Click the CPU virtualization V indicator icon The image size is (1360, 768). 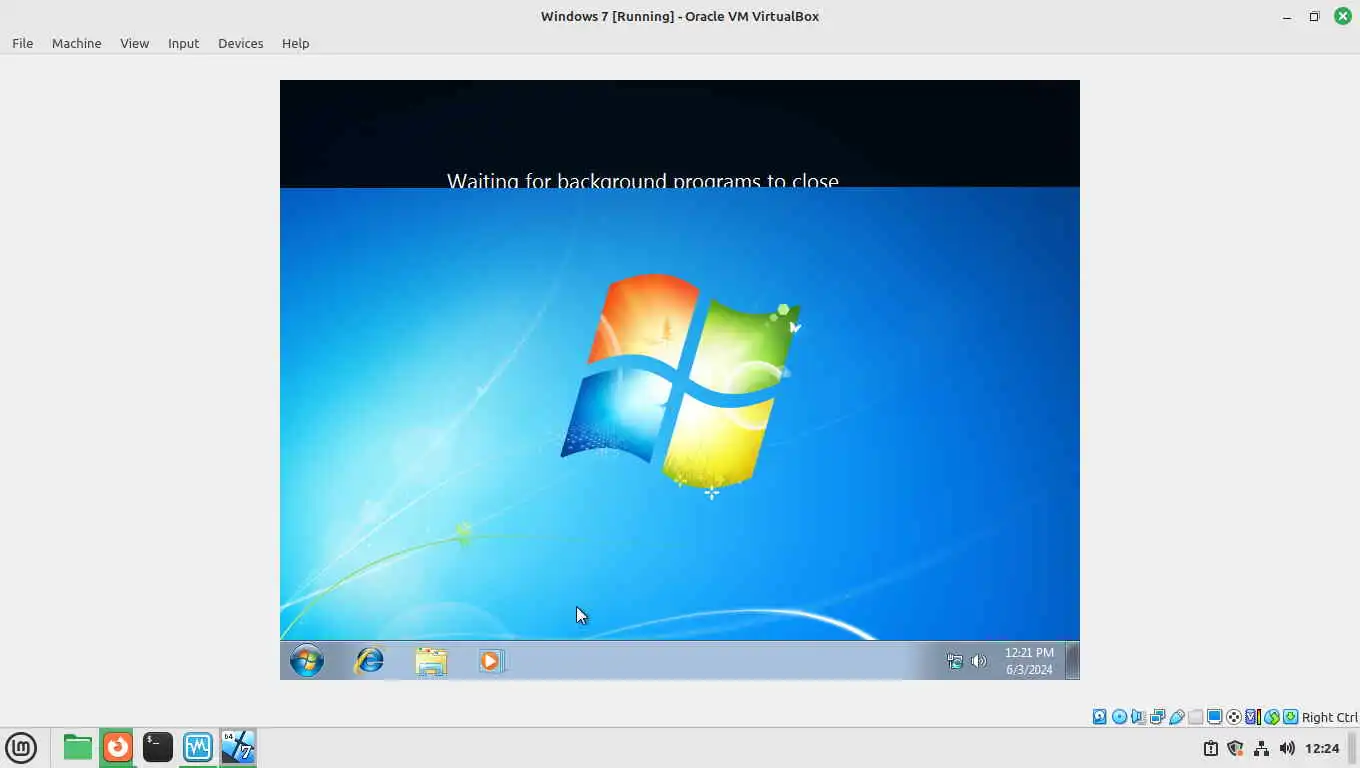1252,717
